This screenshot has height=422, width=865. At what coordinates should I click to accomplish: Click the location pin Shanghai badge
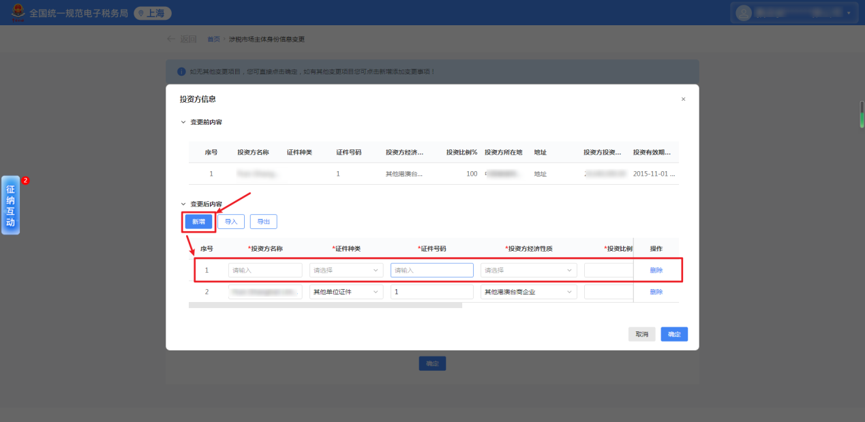click(153, 13)
